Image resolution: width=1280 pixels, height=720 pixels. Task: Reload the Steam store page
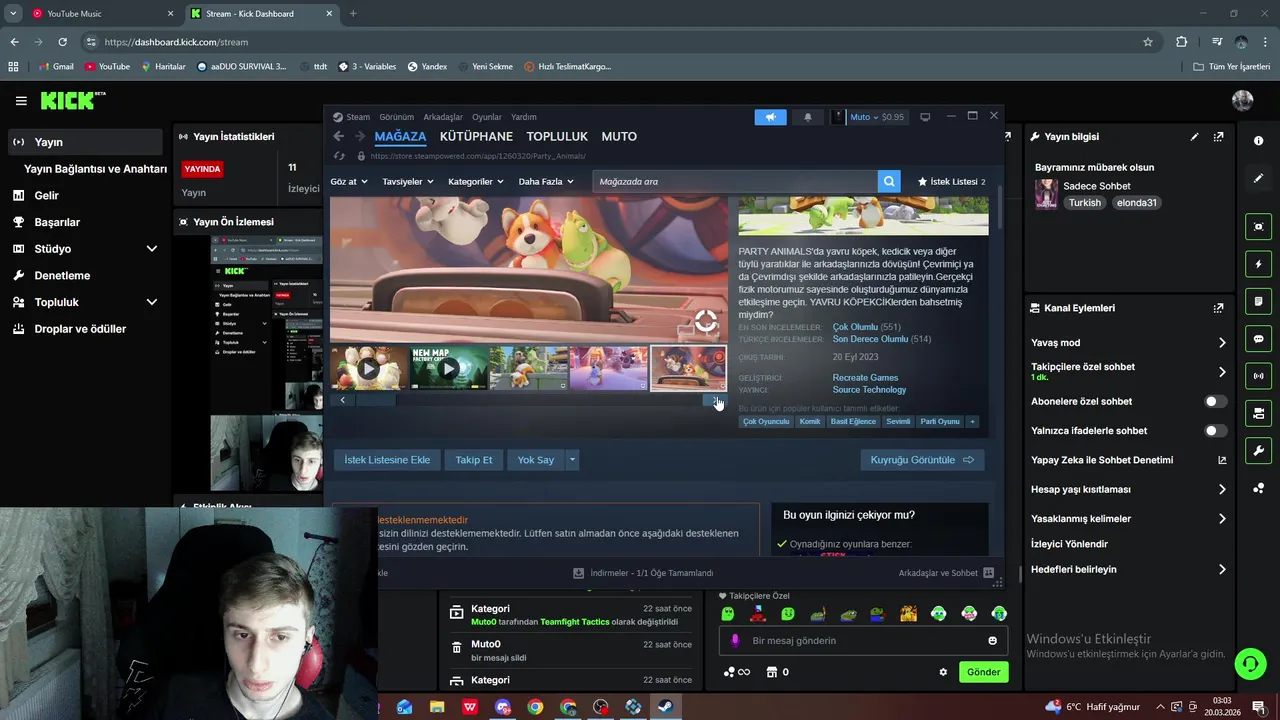pos(341,156)
